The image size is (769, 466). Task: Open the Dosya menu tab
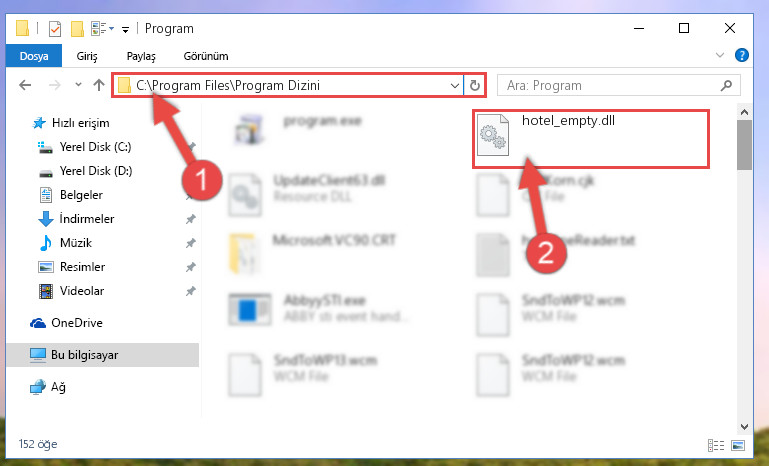34,56
